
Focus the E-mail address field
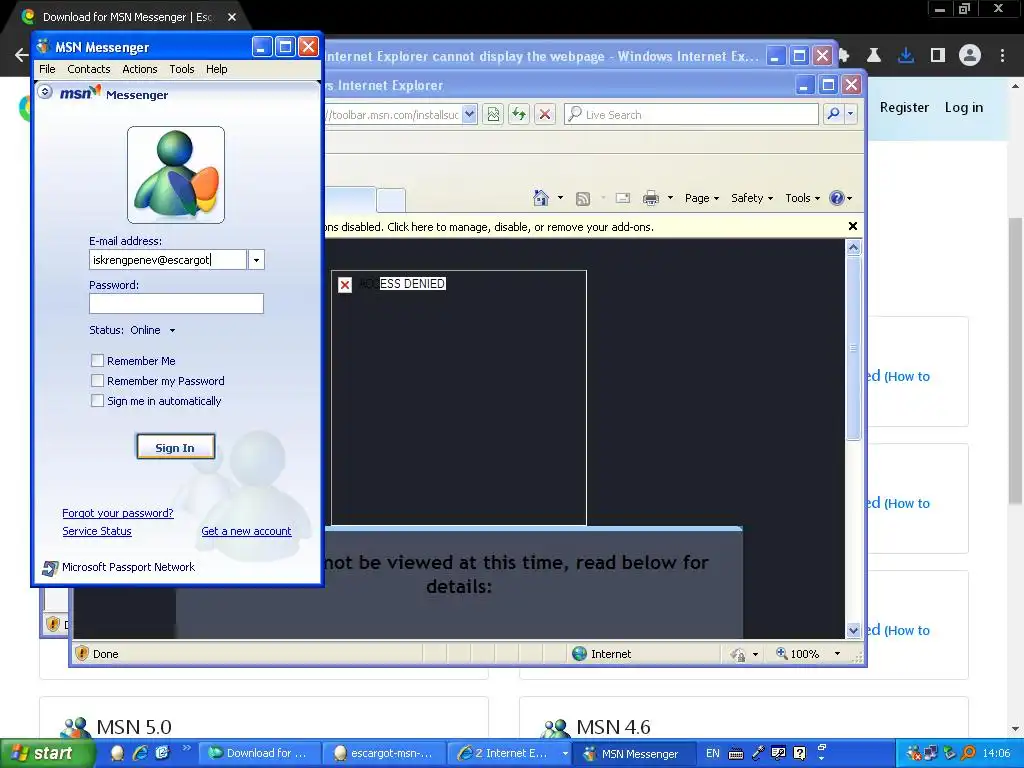(x=168, y=260)
